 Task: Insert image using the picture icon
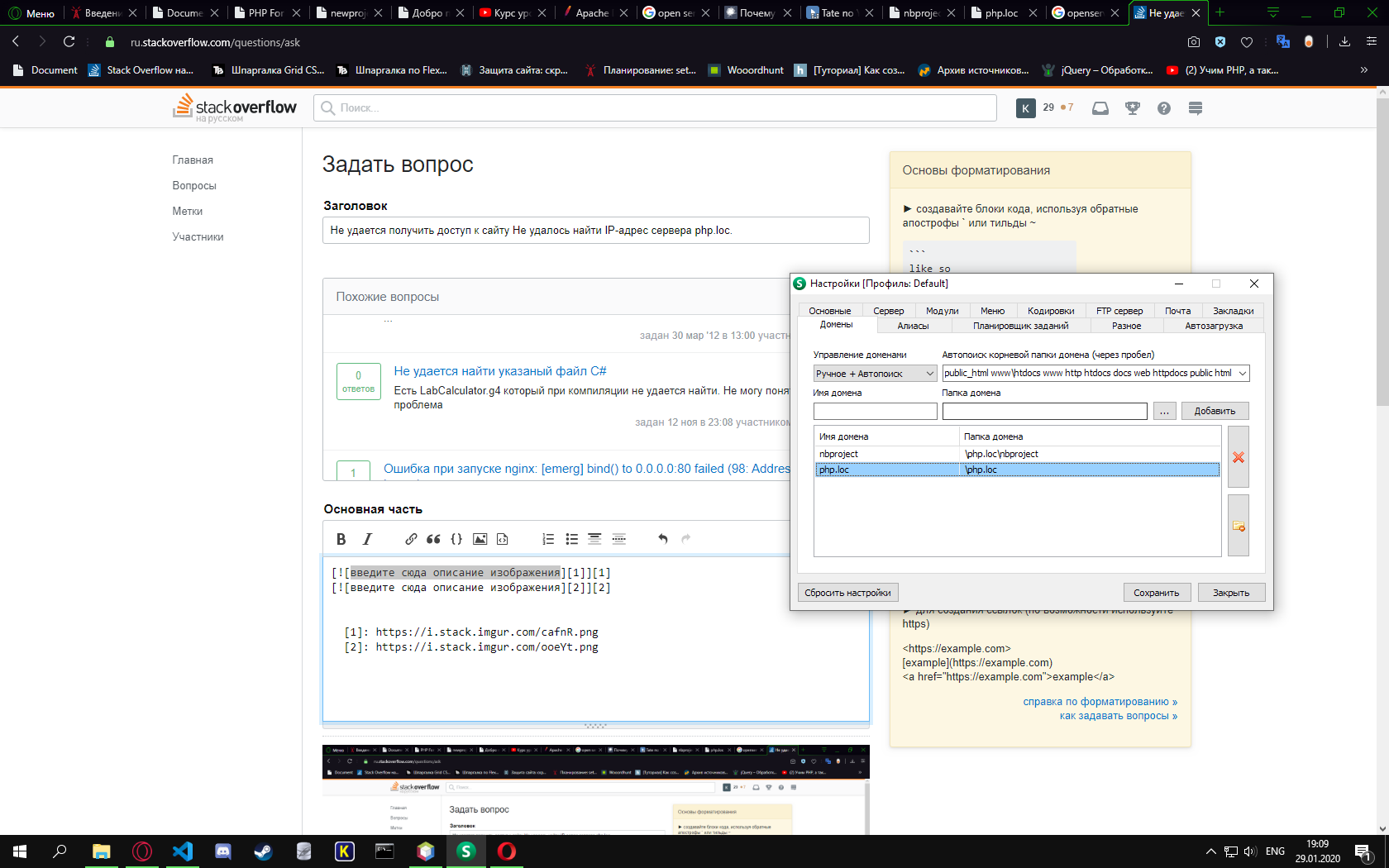coord(480,539)
